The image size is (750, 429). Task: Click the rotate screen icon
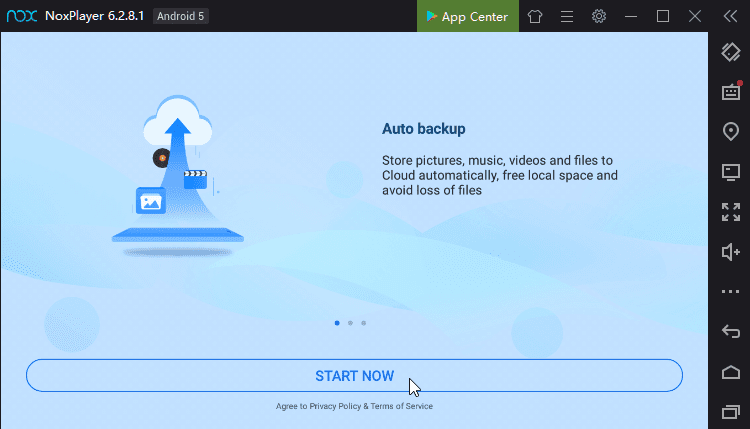pyautogui.click(x=731, y=52)
